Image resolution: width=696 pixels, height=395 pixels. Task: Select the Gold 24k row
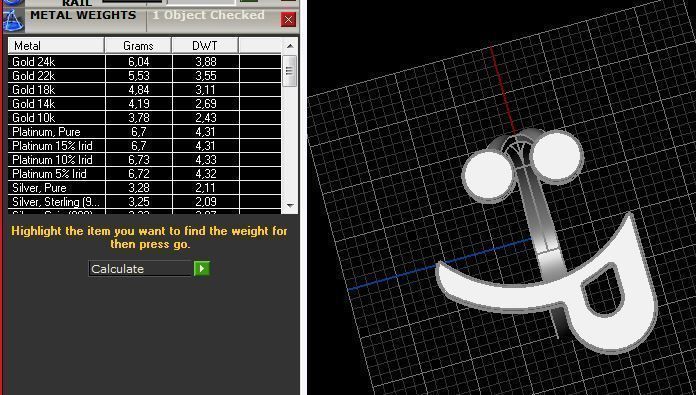click(145, 62)
